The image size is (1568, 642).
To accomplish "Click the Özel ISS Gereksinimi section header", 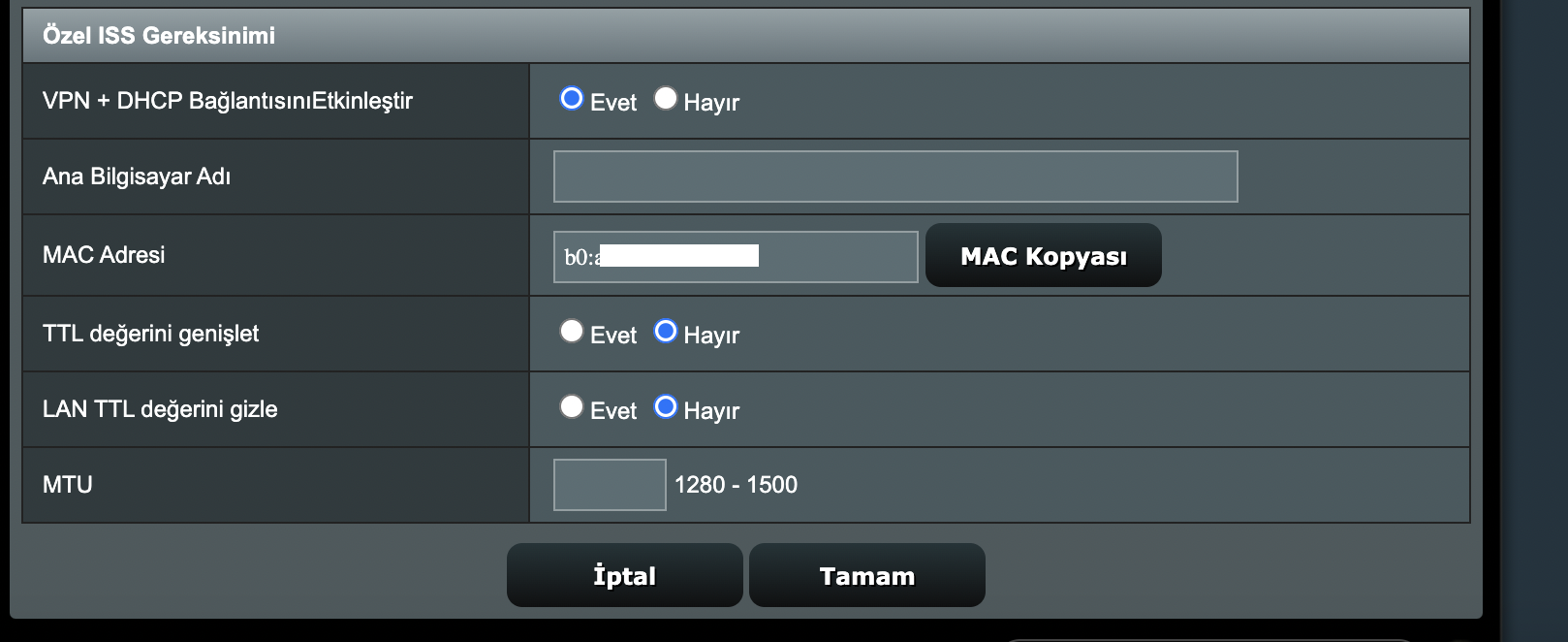I will point(159,36).
